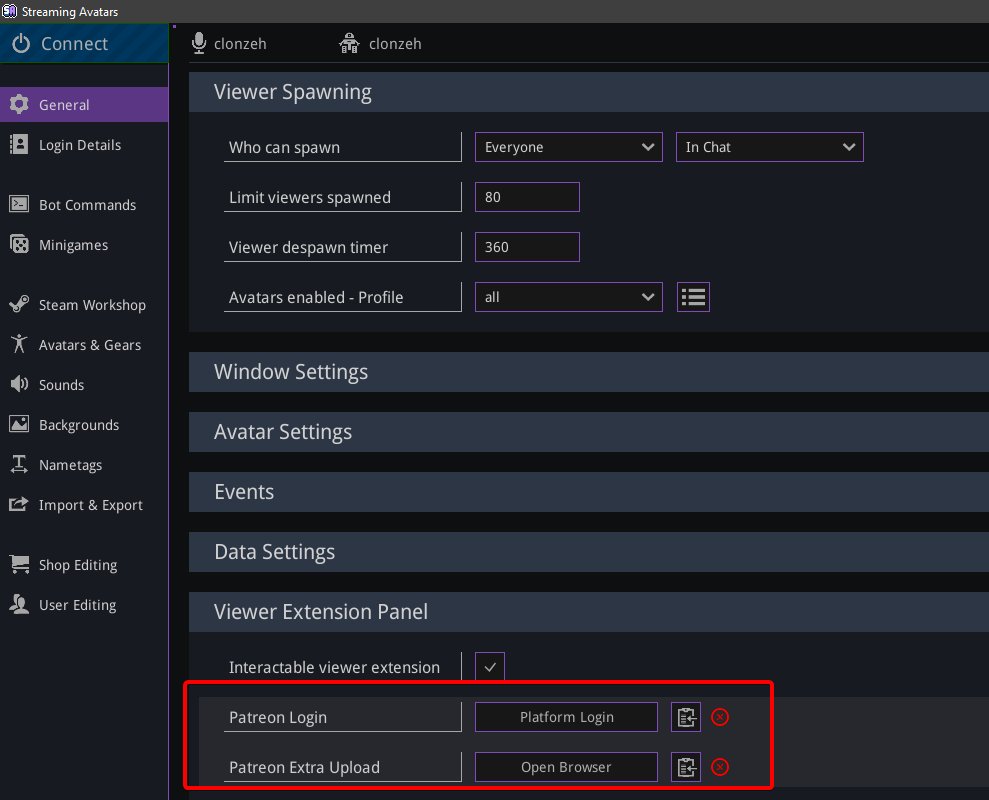The height and width of the screenshot is (800, 989).
Task: Expand the Window Settings section
Action: pos(588,372)
